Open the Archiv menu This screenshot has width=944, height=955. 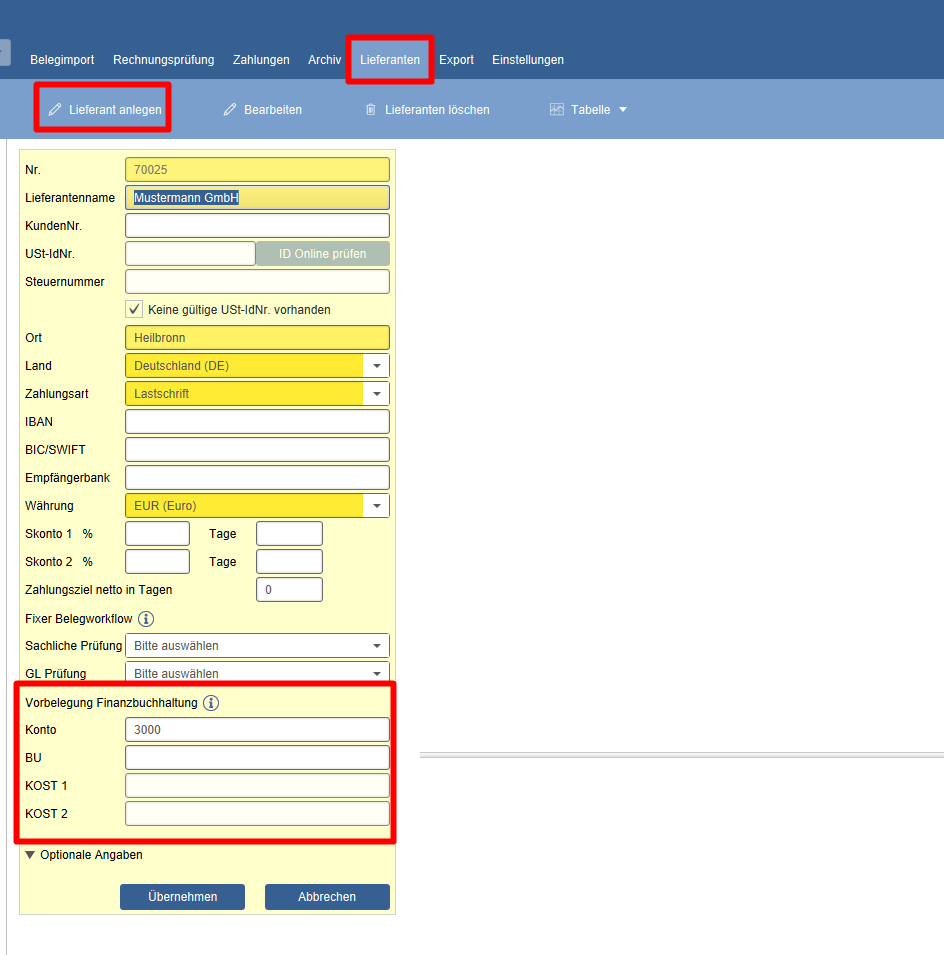pos(325,60)
